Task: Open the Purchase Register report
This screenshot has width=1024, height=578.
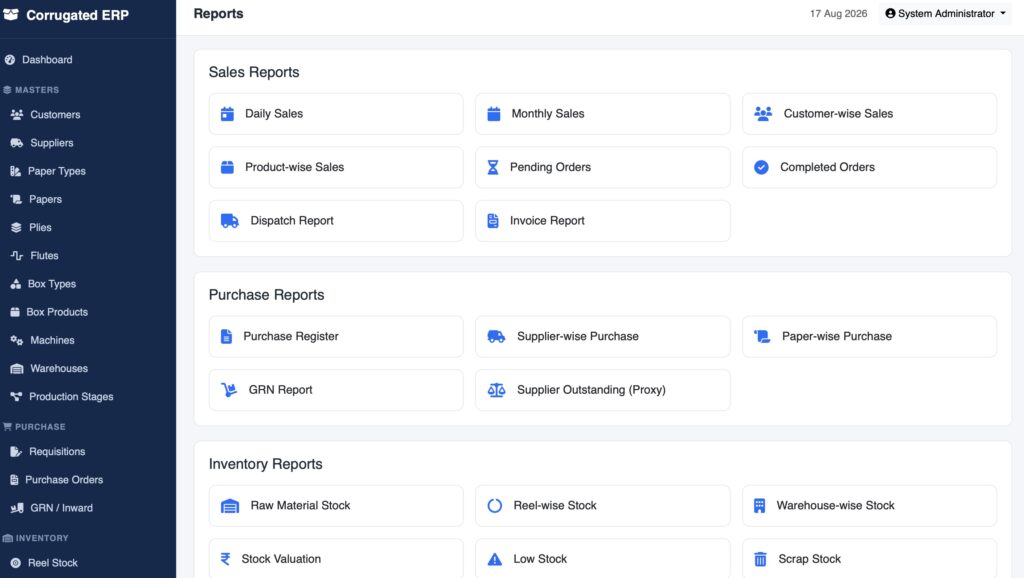Action: pos(336,336)
